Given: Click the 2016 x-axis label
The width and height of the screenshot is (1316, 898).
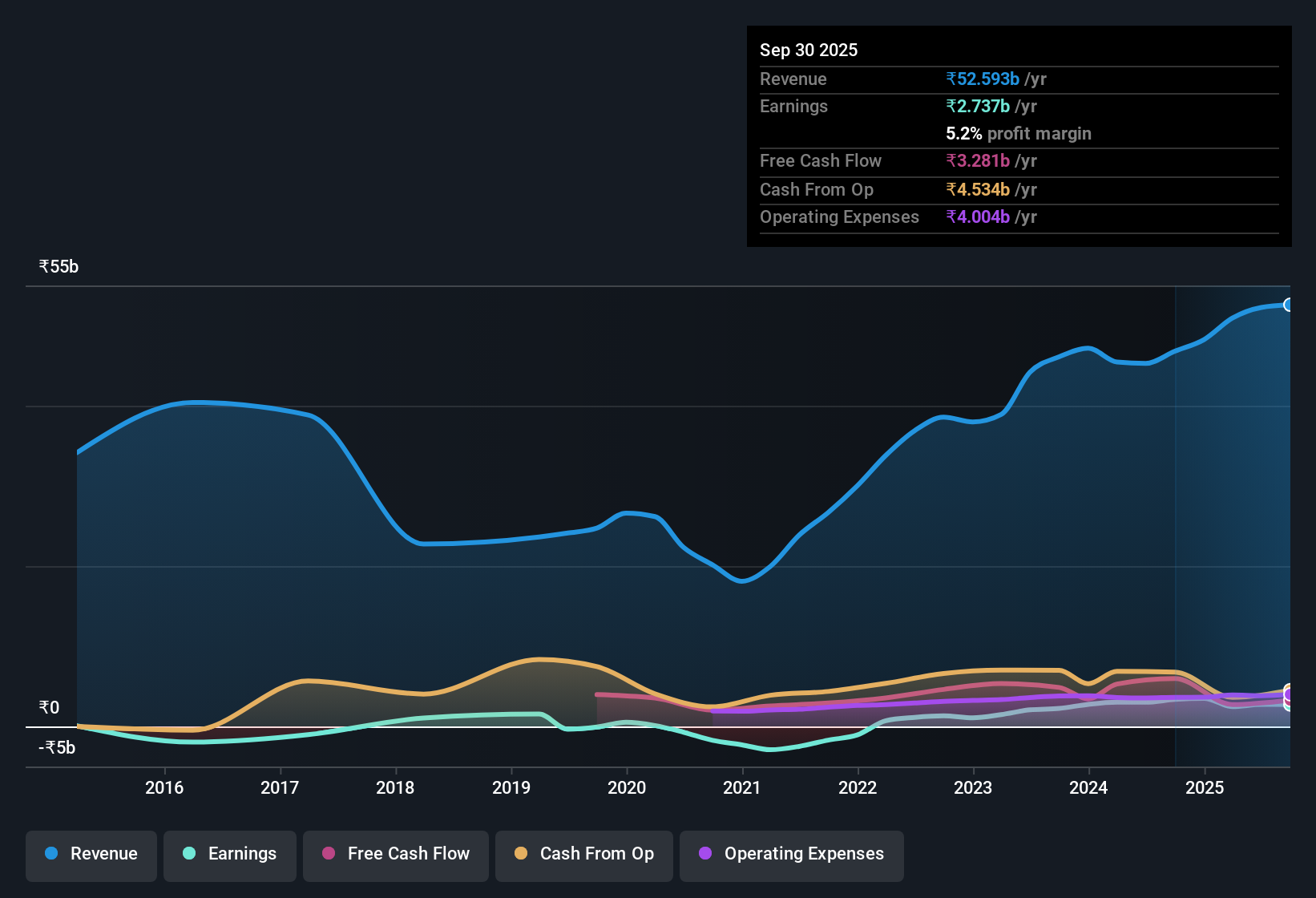Looking at the screenshot, I should pos(164,787).
